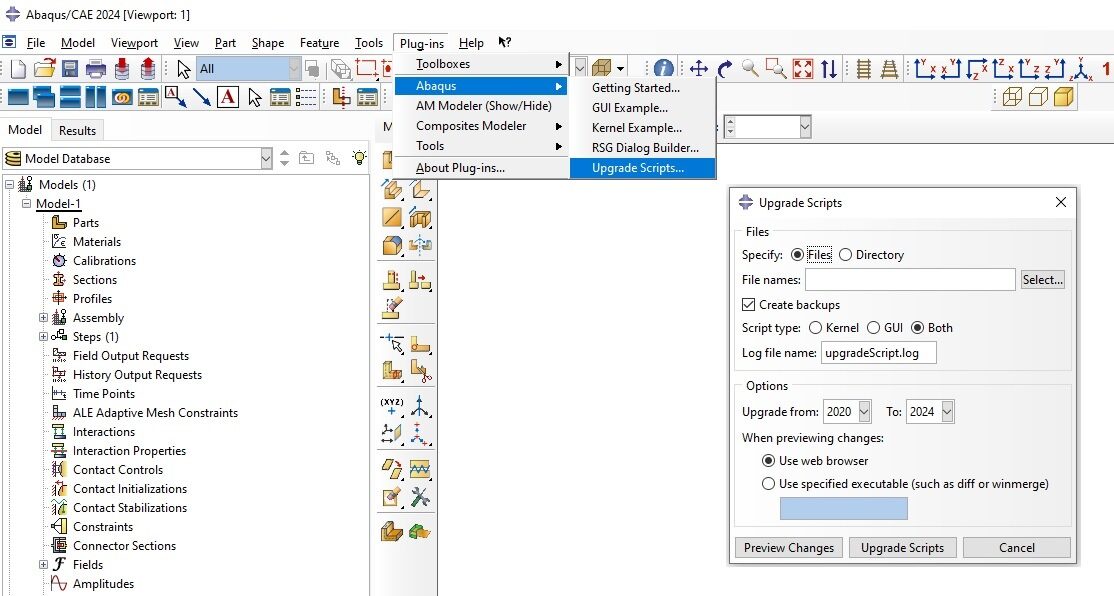The width and height of the screenshot is (1114, 596).
Task: Open a new Model Database via toolbar
Action: (x=17, y=67)
